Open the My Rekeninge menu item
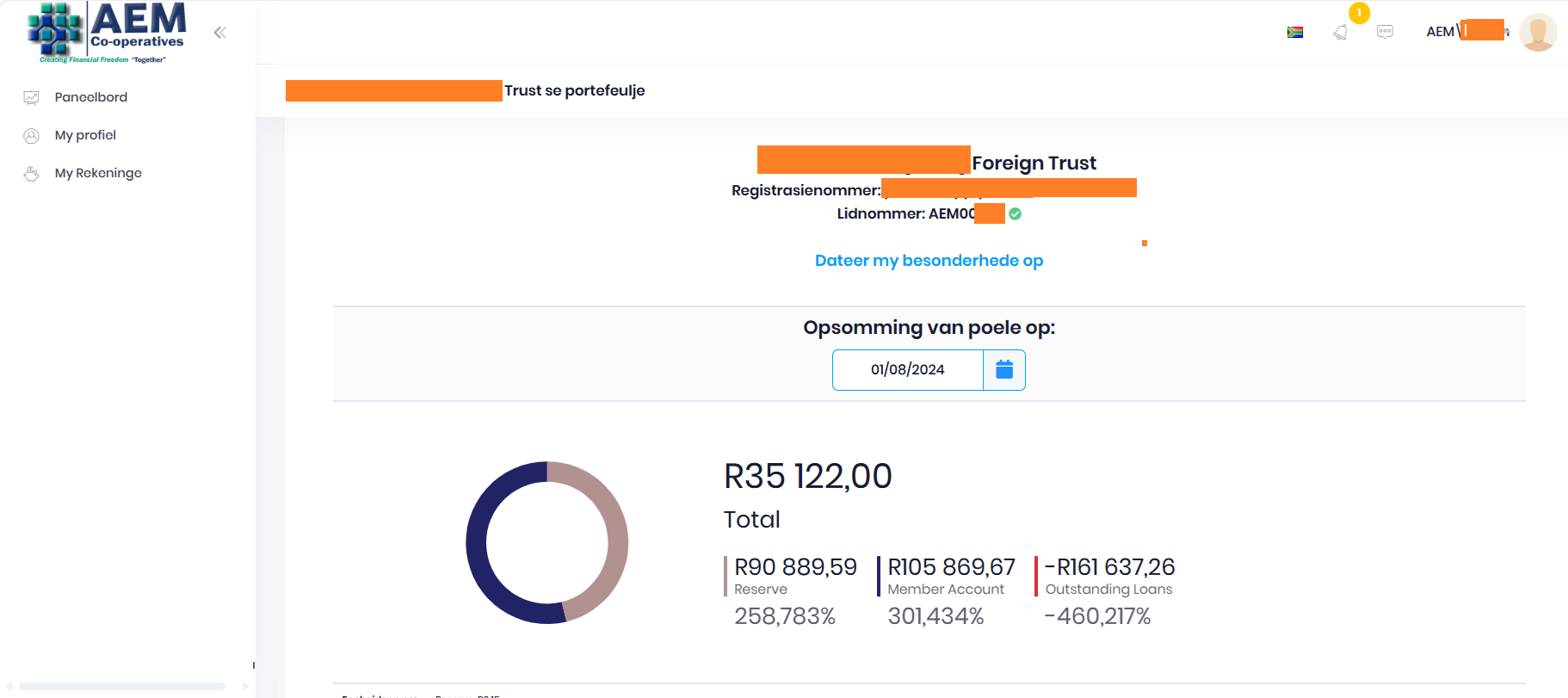 pos(98,173)
